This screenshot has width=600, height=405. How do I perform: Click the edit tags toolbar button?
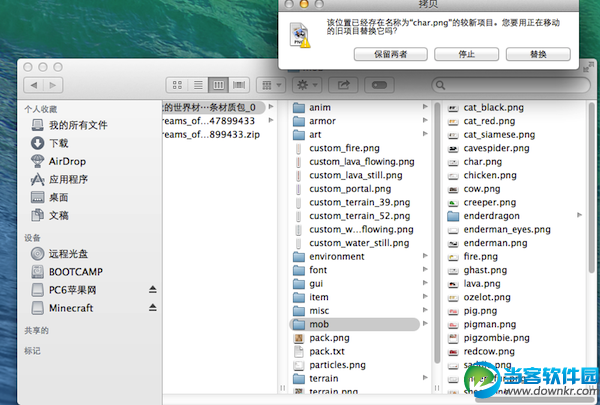pyautogui.click(x=379, y=85)
